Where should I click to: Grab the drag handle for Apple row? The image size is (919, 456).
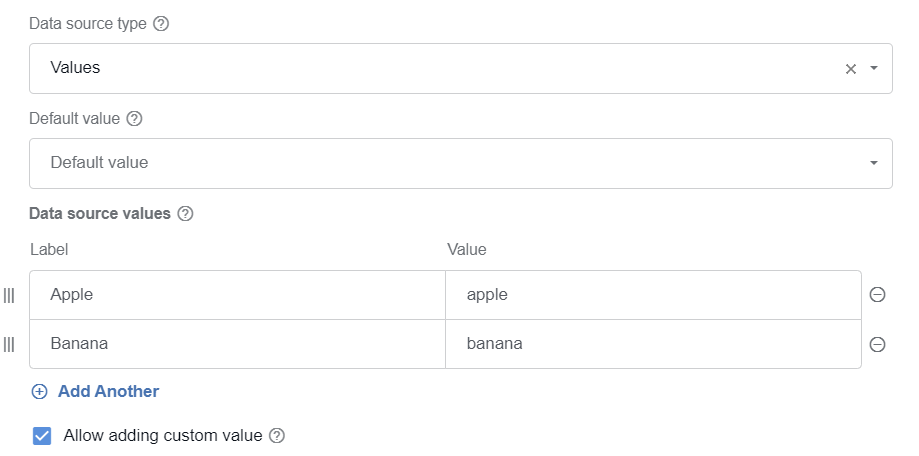point(9,295)
